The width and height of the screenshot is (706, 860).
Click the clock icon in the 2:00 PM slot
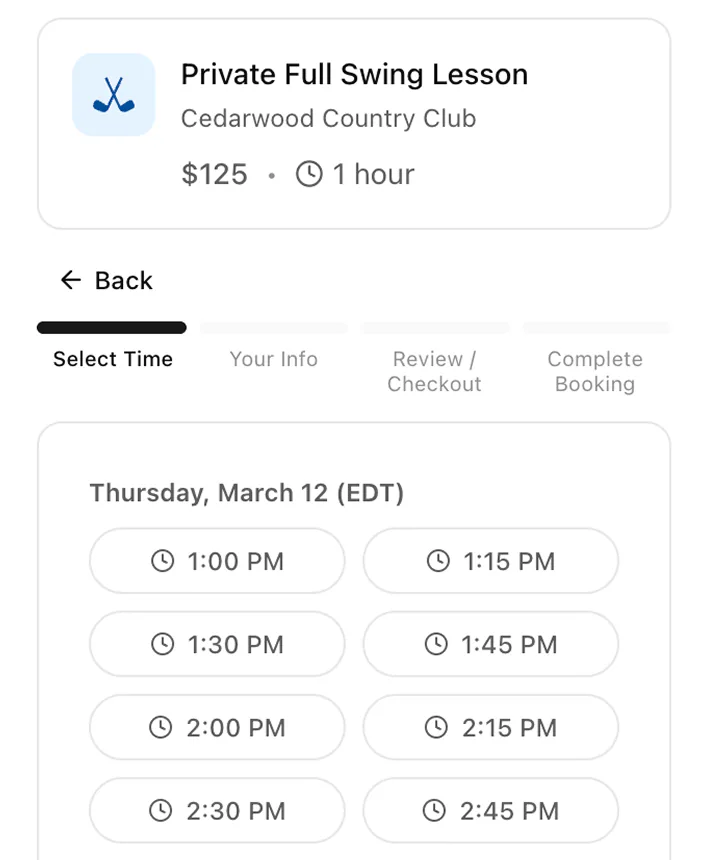(x=160, y=728)
